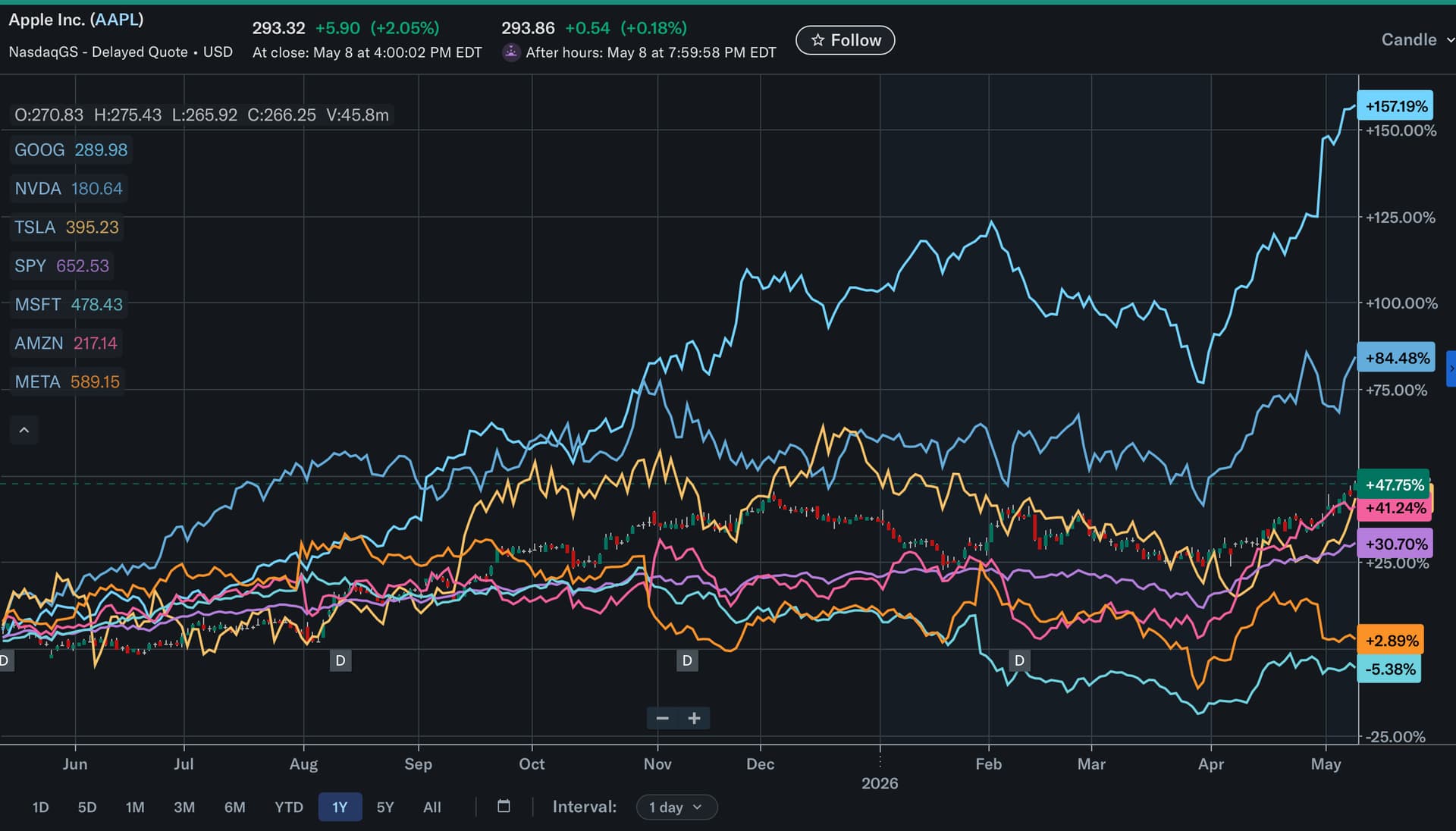Switch to the 5Y range
The width and height of the screenshot is (1456, 831).
click(x=385, y=807)
